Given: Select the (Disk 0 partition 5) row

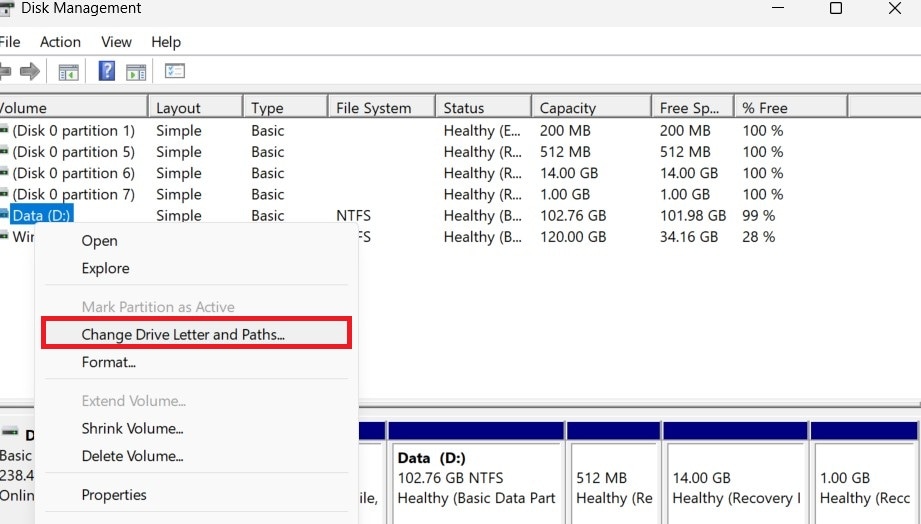Looking at the screenshot, I should (x=73, y=152).
